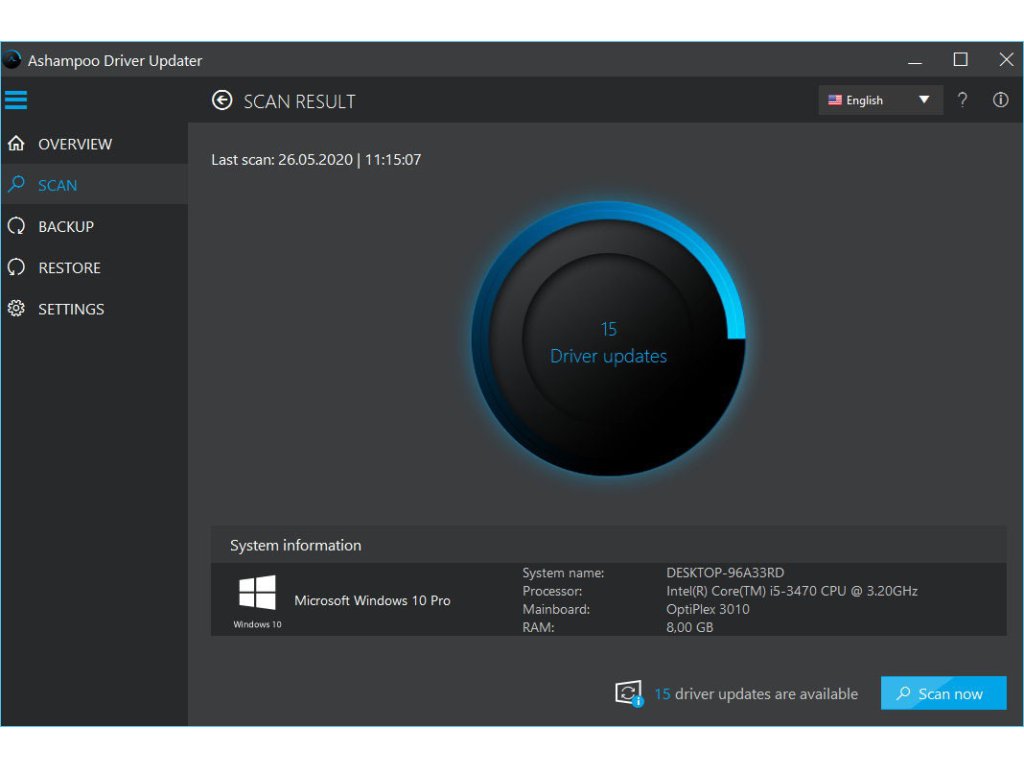The width and height of the screenshot is (1024, 768).
Task: Click the hamburger menu icon
Action: 16,100
